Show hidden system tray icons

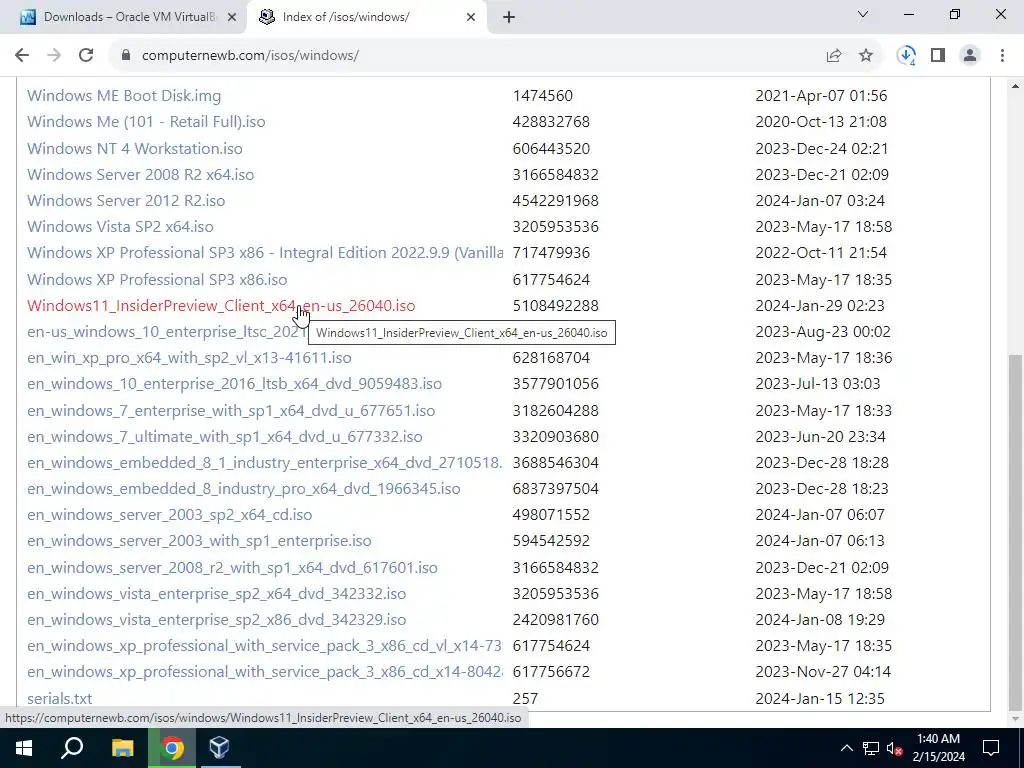(x=846, y=748)
